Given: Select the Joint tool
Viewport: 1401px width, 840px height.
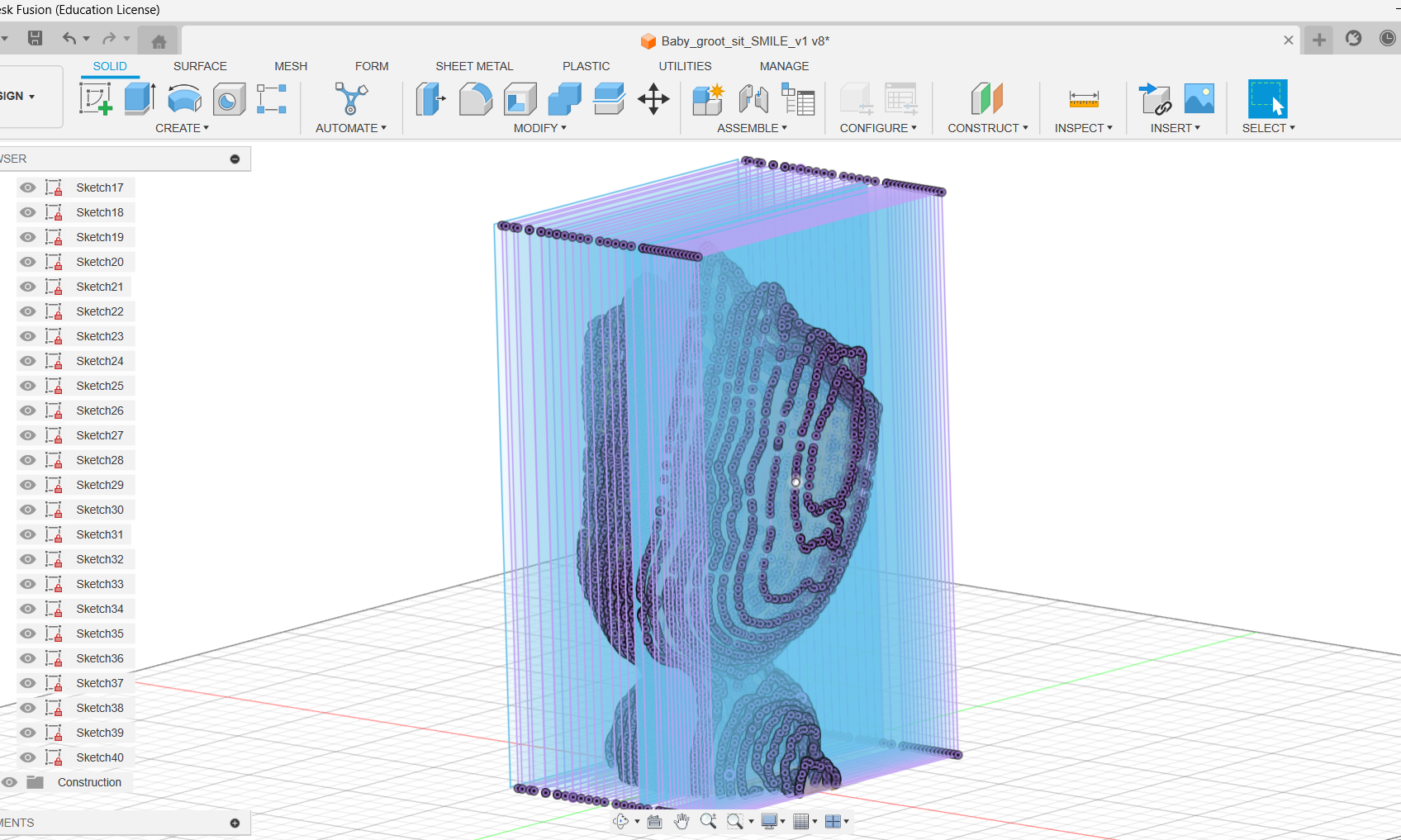Looking at the screenshot, I should [753, 99].
